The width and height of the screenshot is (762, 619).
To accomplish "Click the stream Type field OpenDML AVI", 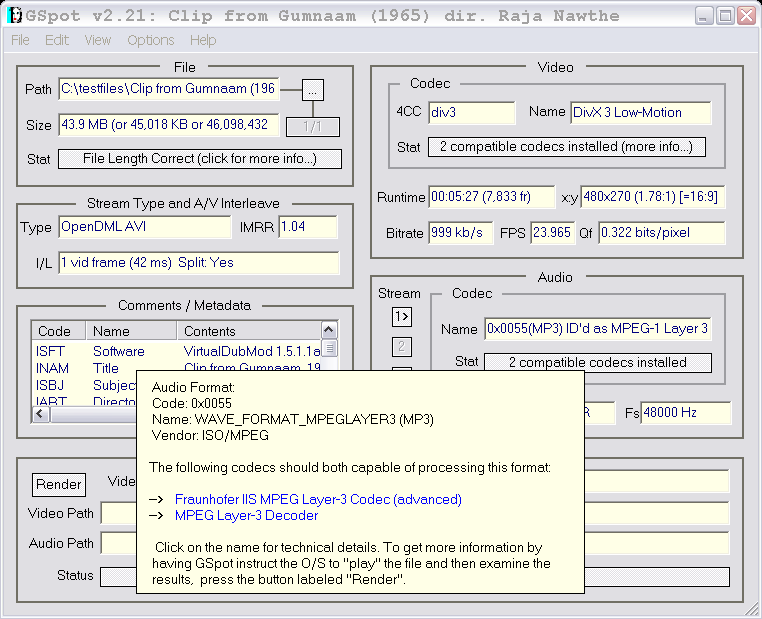I will point(145,227).
